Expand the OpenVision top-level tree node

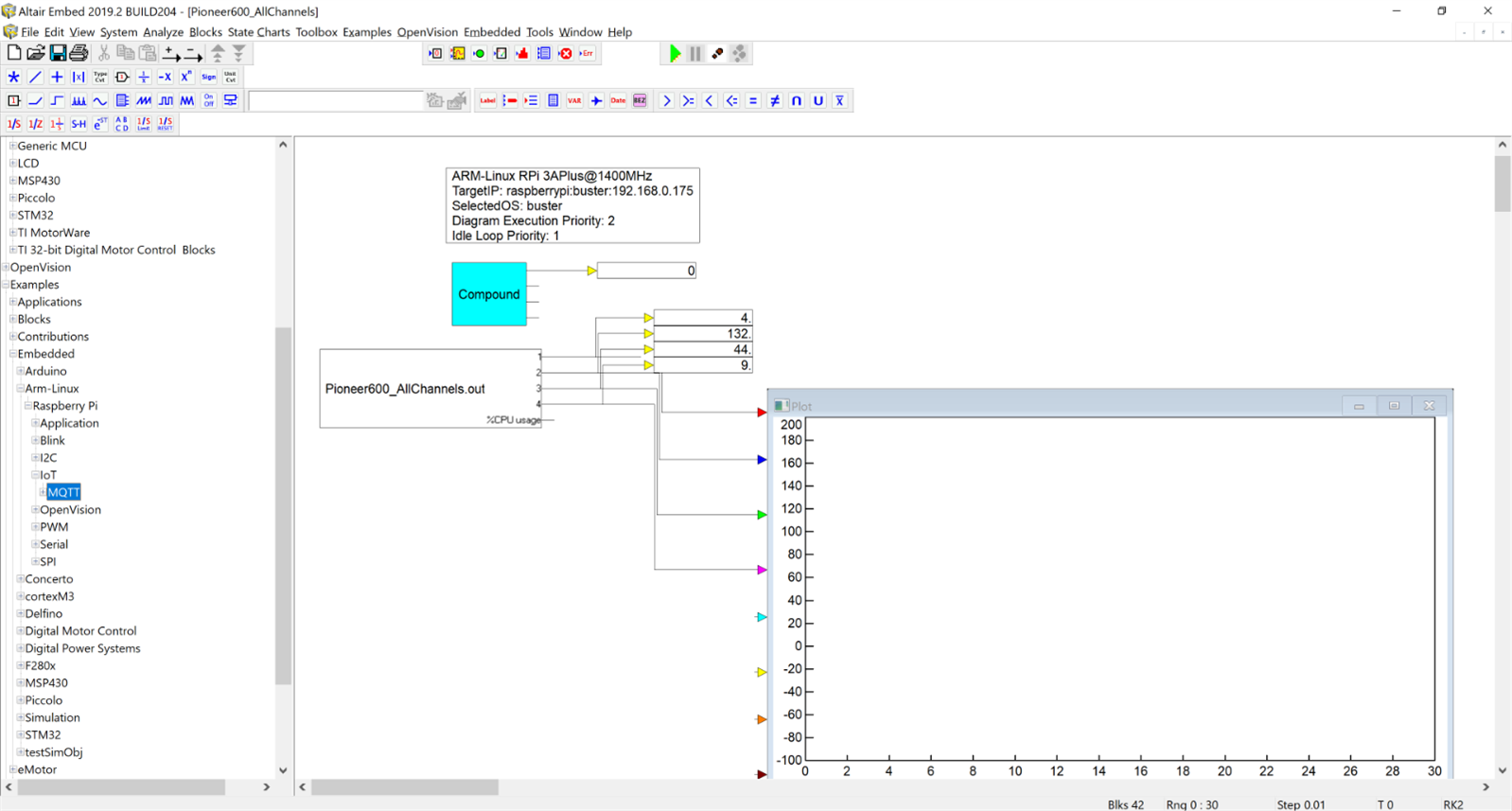click(x=6, y=267)
